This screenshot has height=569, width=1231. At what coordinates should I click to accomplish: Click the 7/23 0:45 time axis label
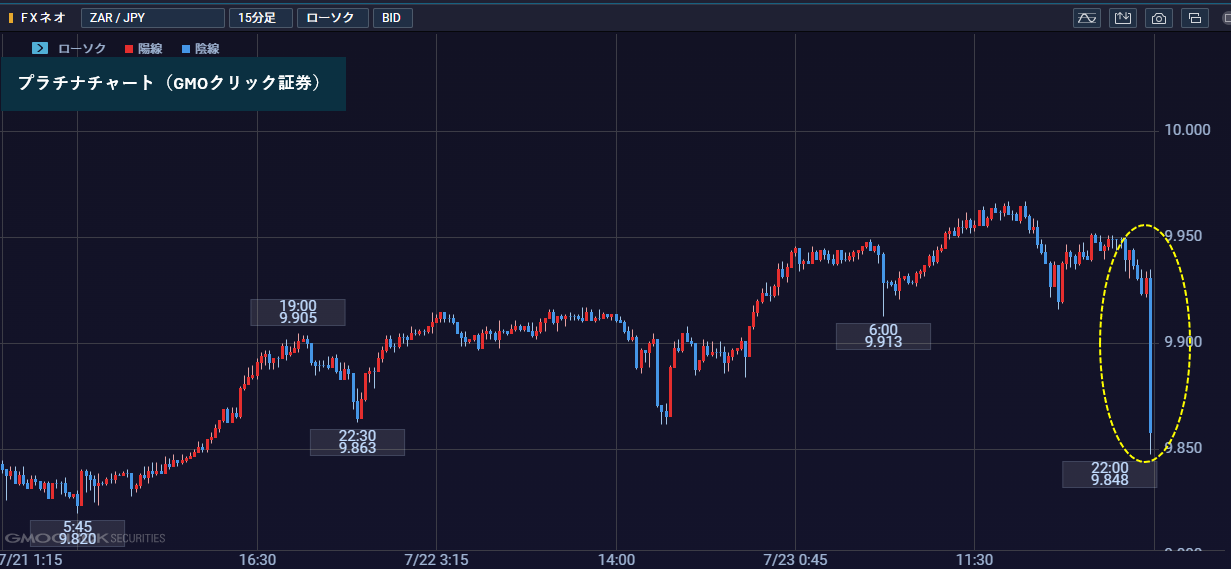click(796, 560)
